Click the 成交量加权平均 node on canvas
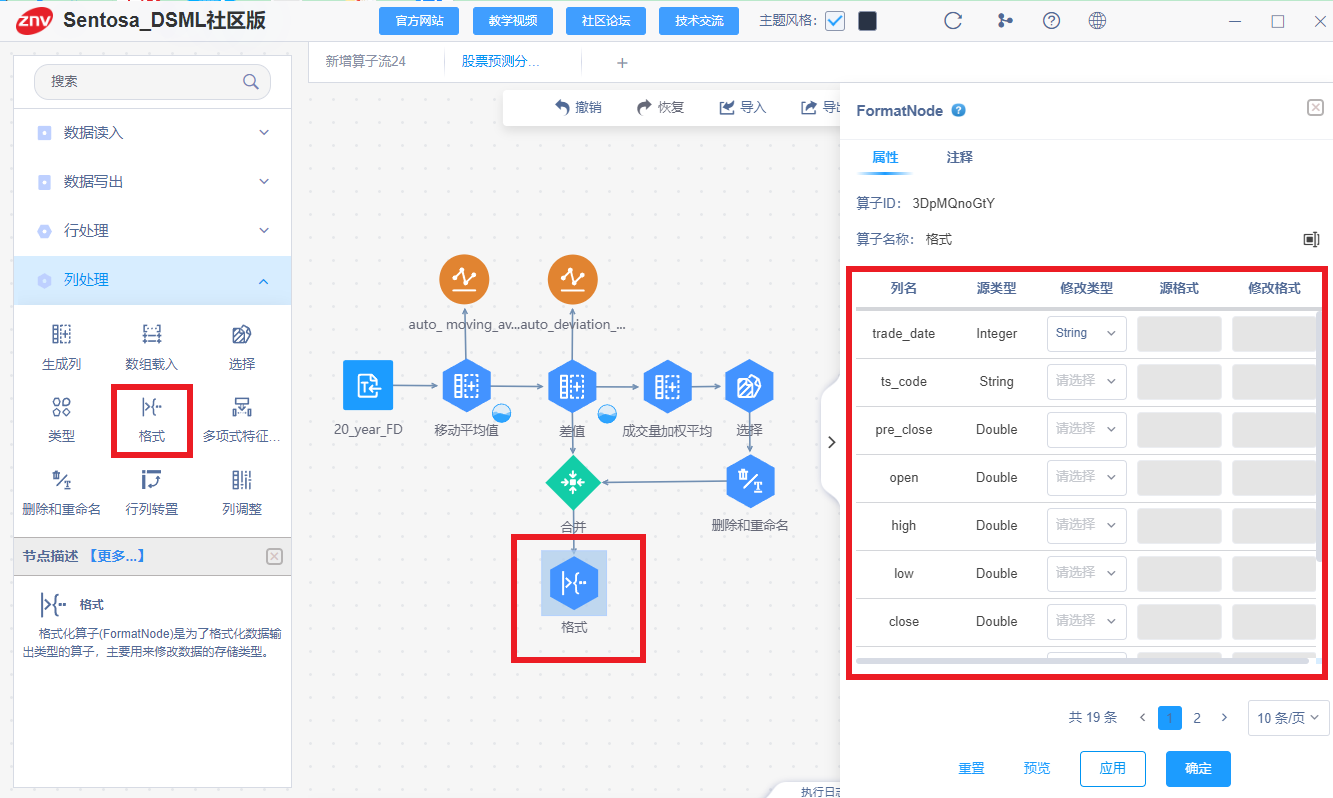This screenshot has width=1333, height=798. coord(667,385)
